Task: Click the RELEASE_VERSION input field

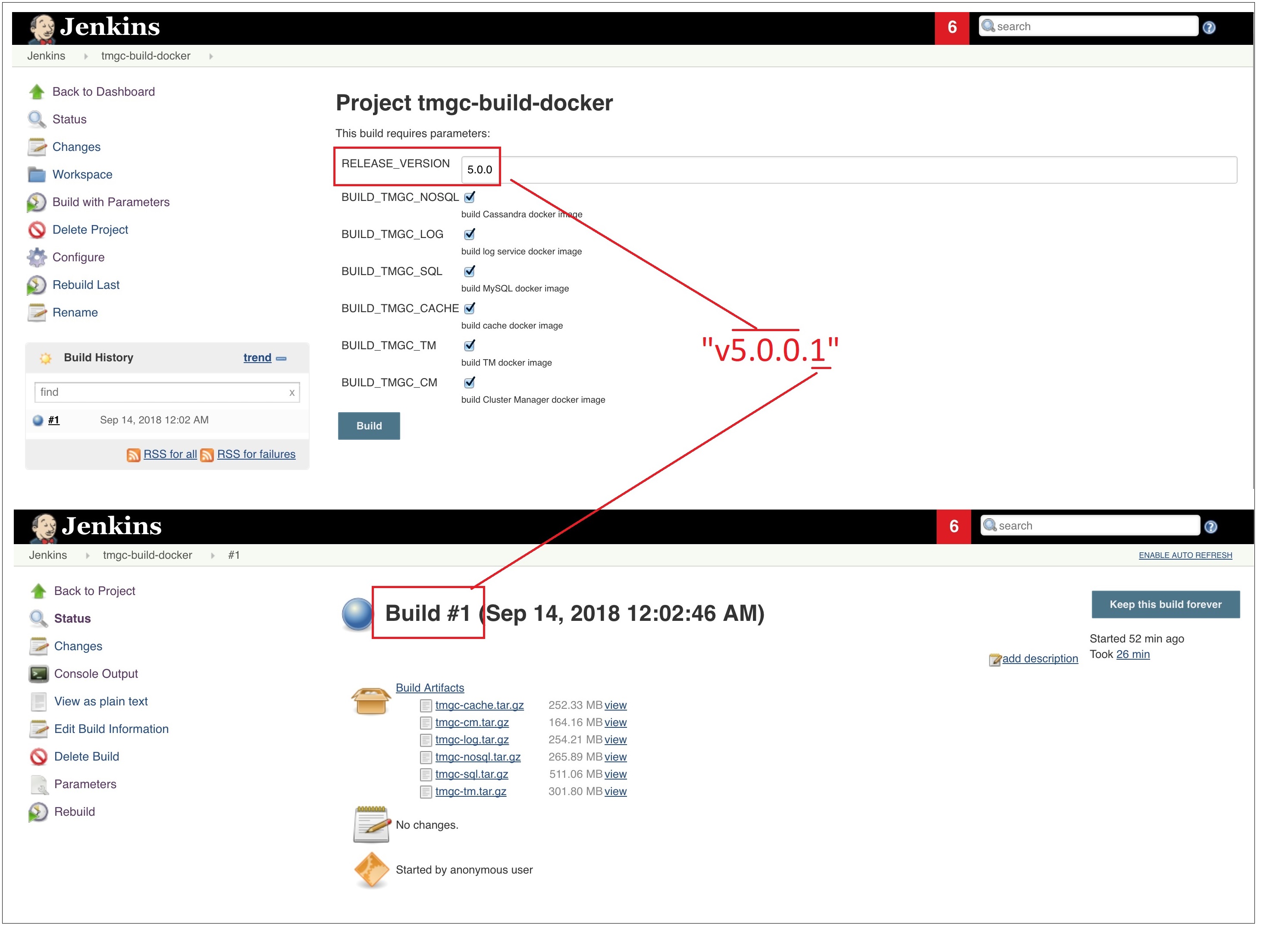Action: pos(849,170)
